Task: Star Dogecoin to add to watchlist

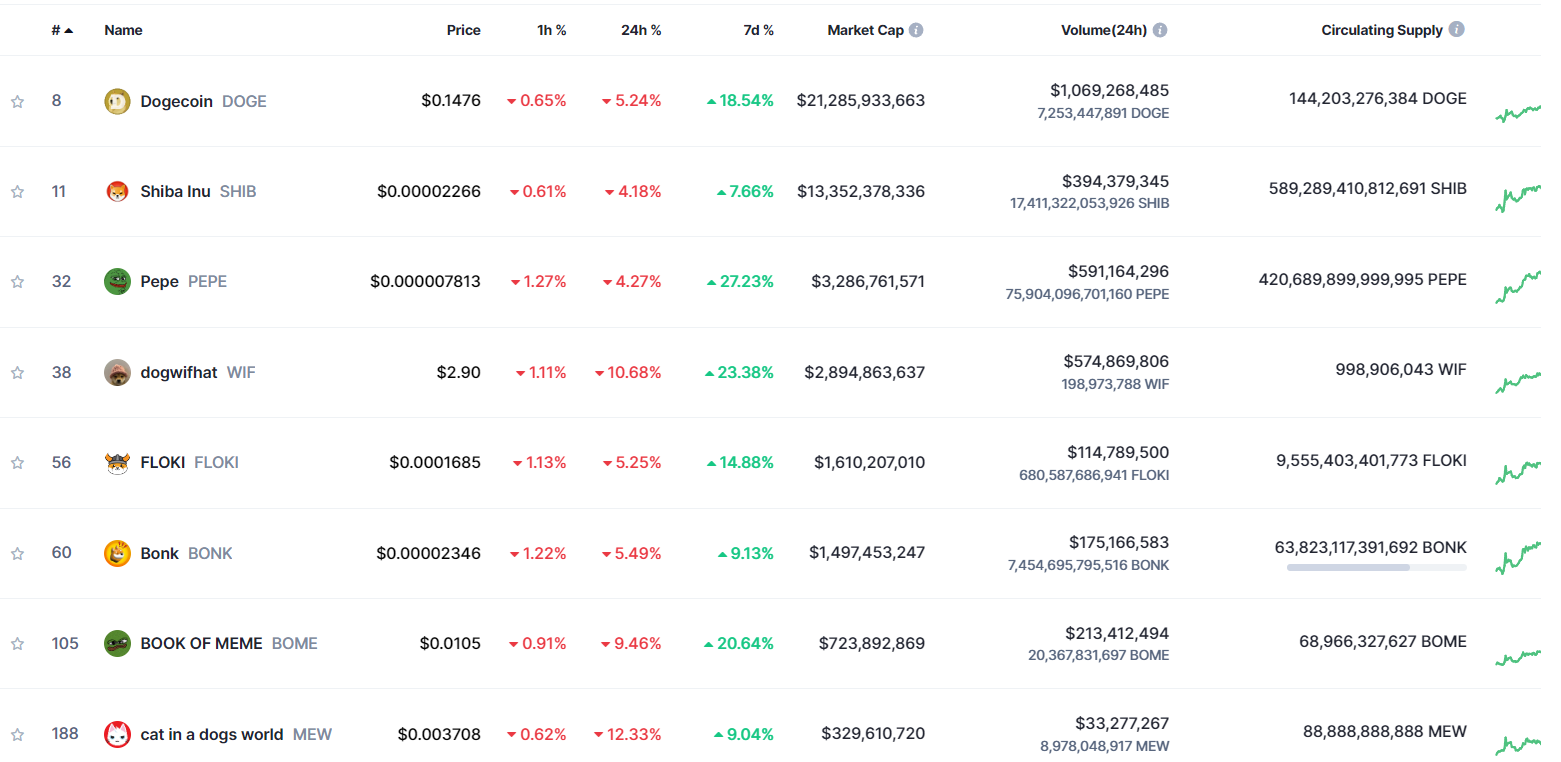Action: (x=17, y=101)
